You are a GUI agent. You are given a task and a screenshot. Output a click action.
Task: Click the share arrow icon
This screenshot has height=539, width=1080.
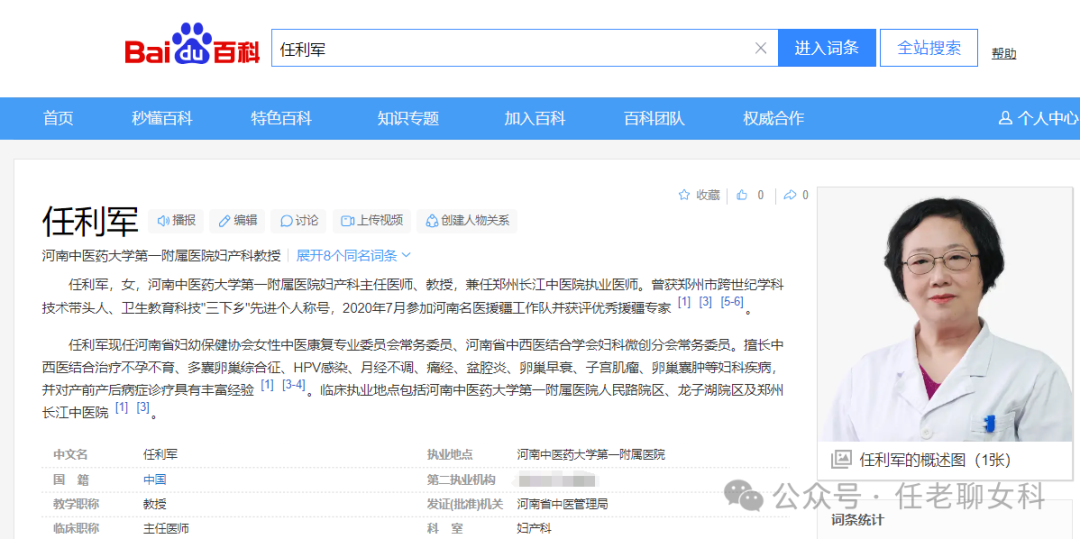[x=790, y=195]
